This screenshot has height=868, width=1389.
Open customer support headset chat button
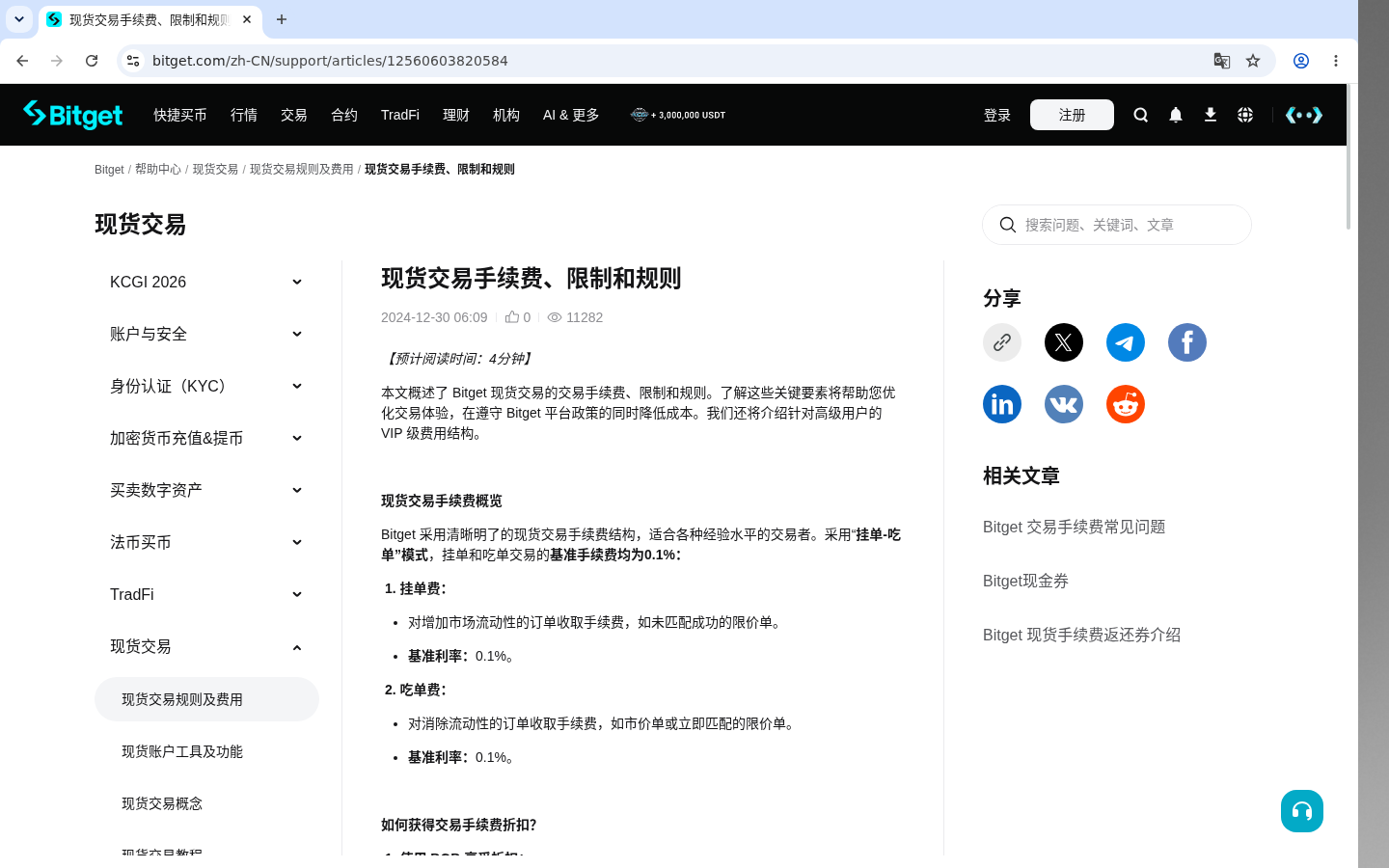tap(1302, 811)
